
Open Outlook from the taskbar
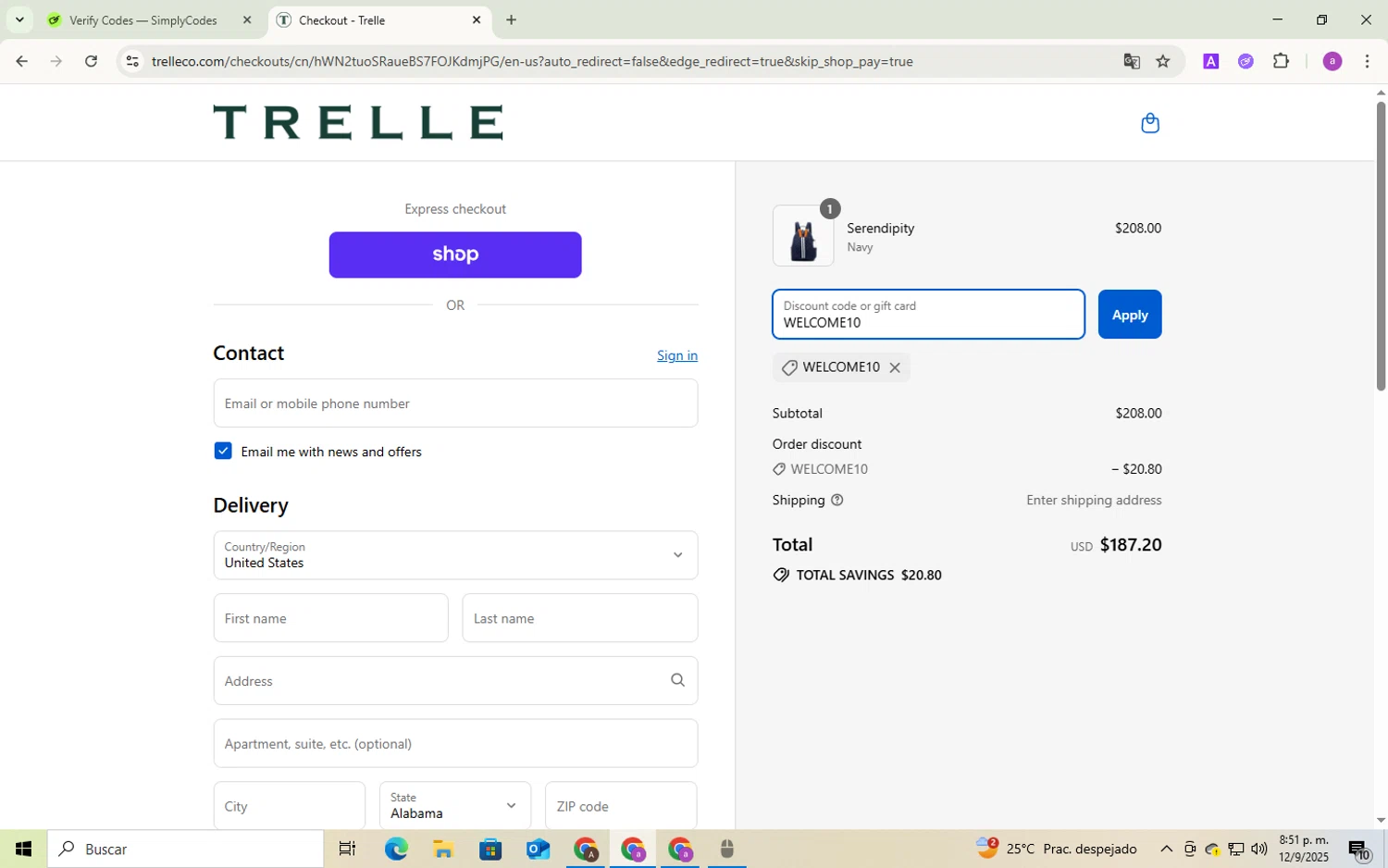538,849
